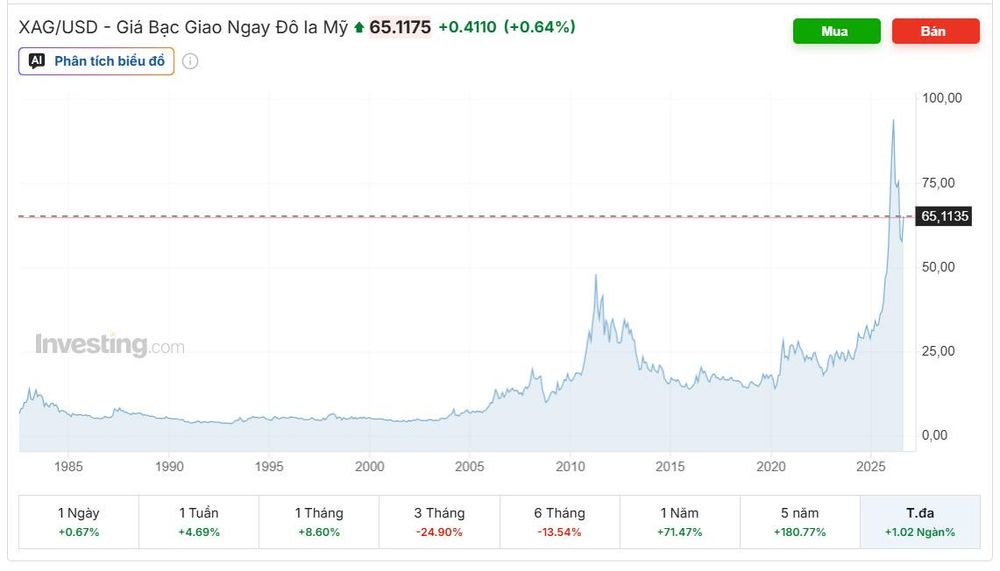Screen dimensions: 1000x571
Task: Click the red Bán sell button
Action: tap(936, 31)
